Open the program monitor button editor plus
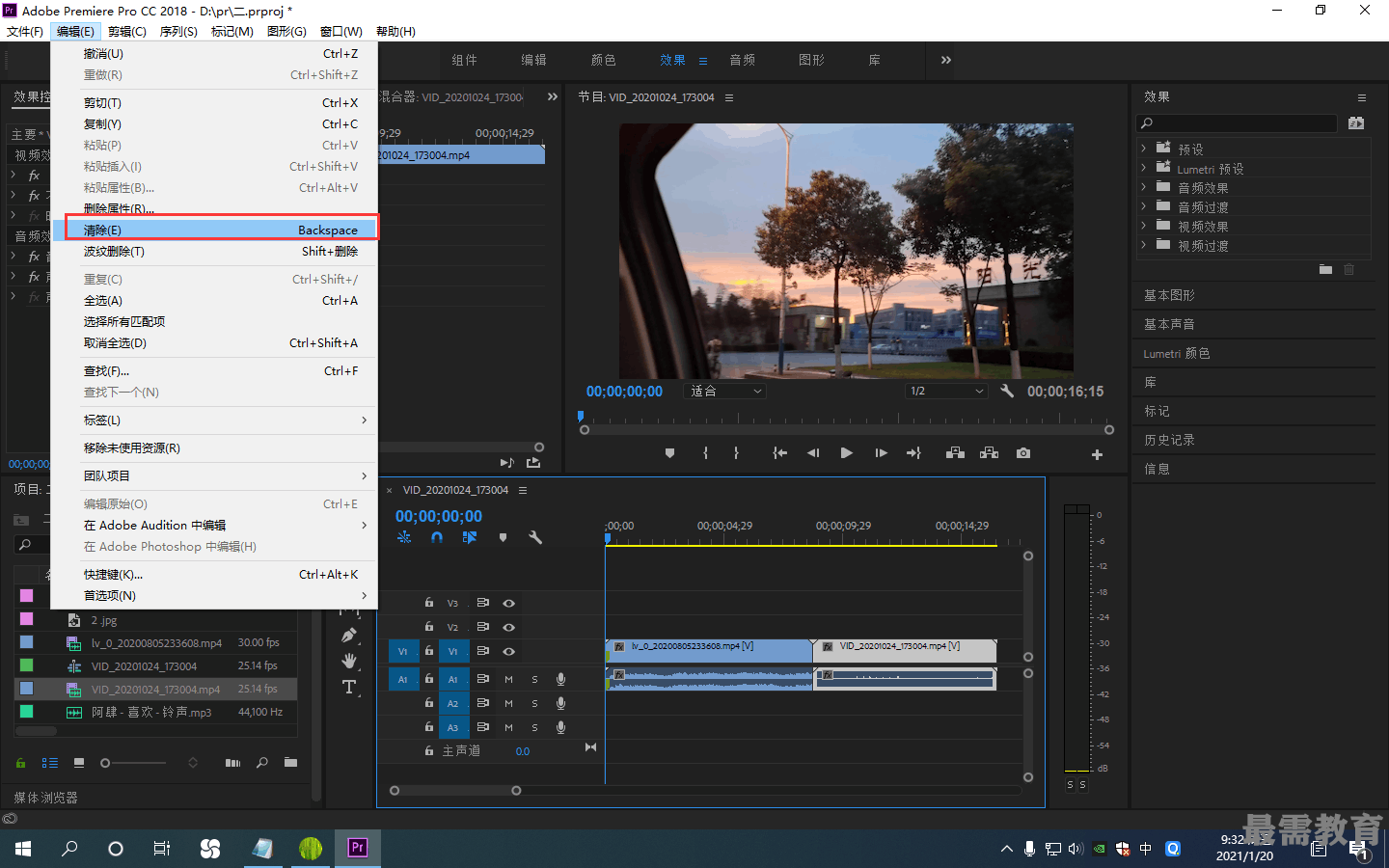The image size is (1389, 868). (x=1097, y=454)
